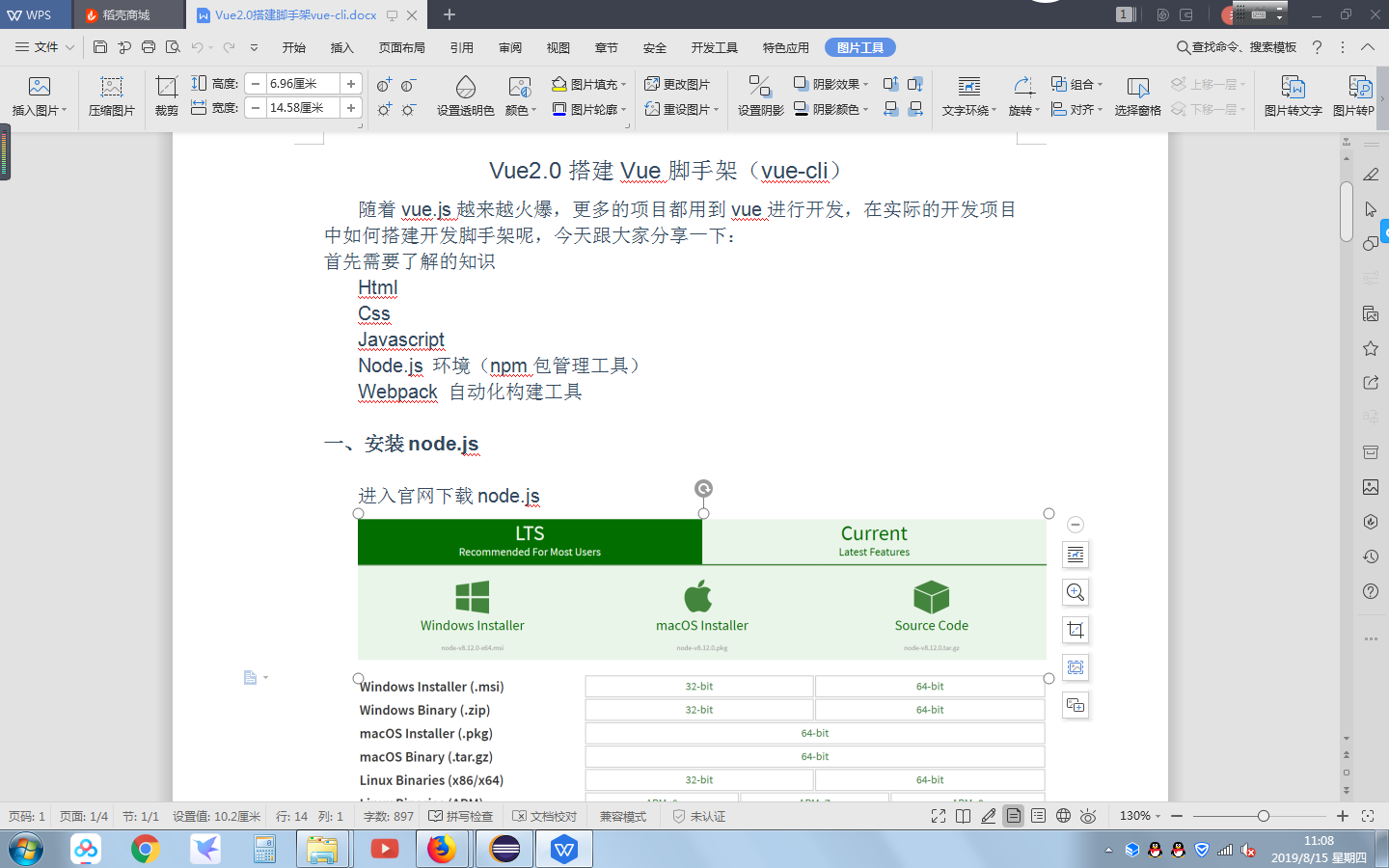Image resolution: width=1389 pixels, height=868 pixels.
Task: Expand the File (文件) menu dropdown
Action: pyautogui.click(x=45, y=46)
